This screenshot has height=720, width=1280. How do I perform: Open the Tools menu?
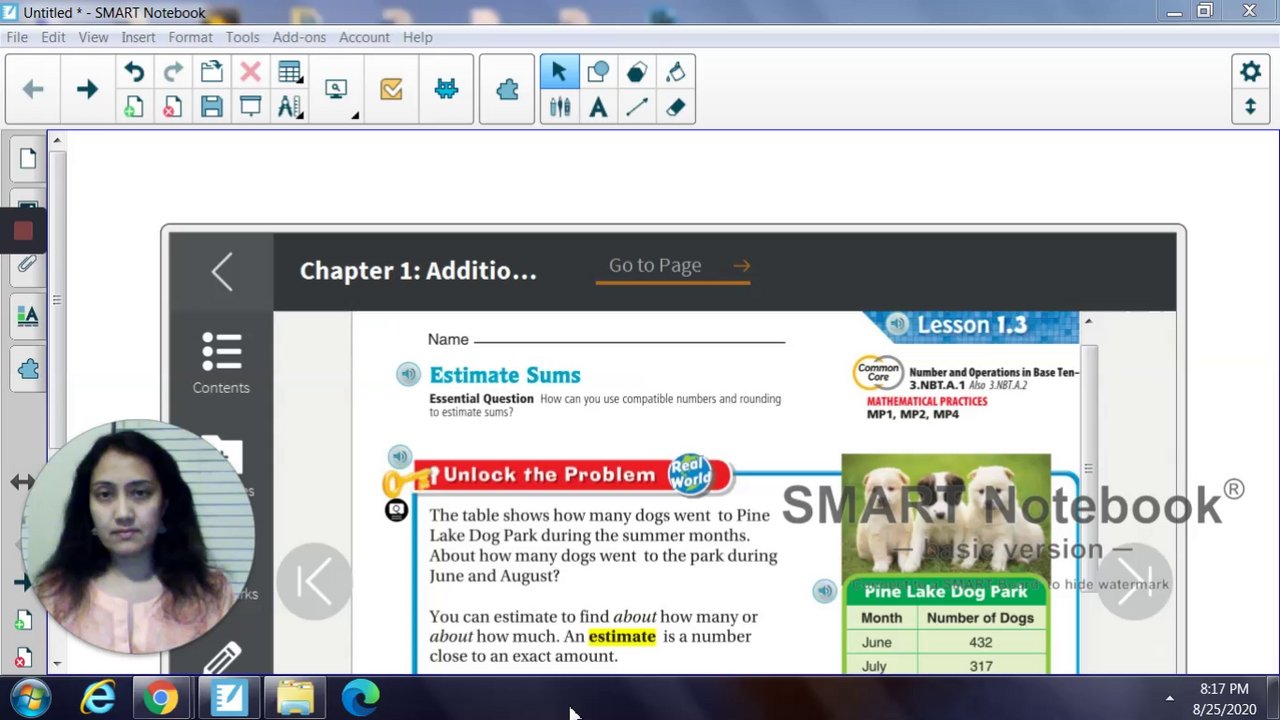[242, 37]
